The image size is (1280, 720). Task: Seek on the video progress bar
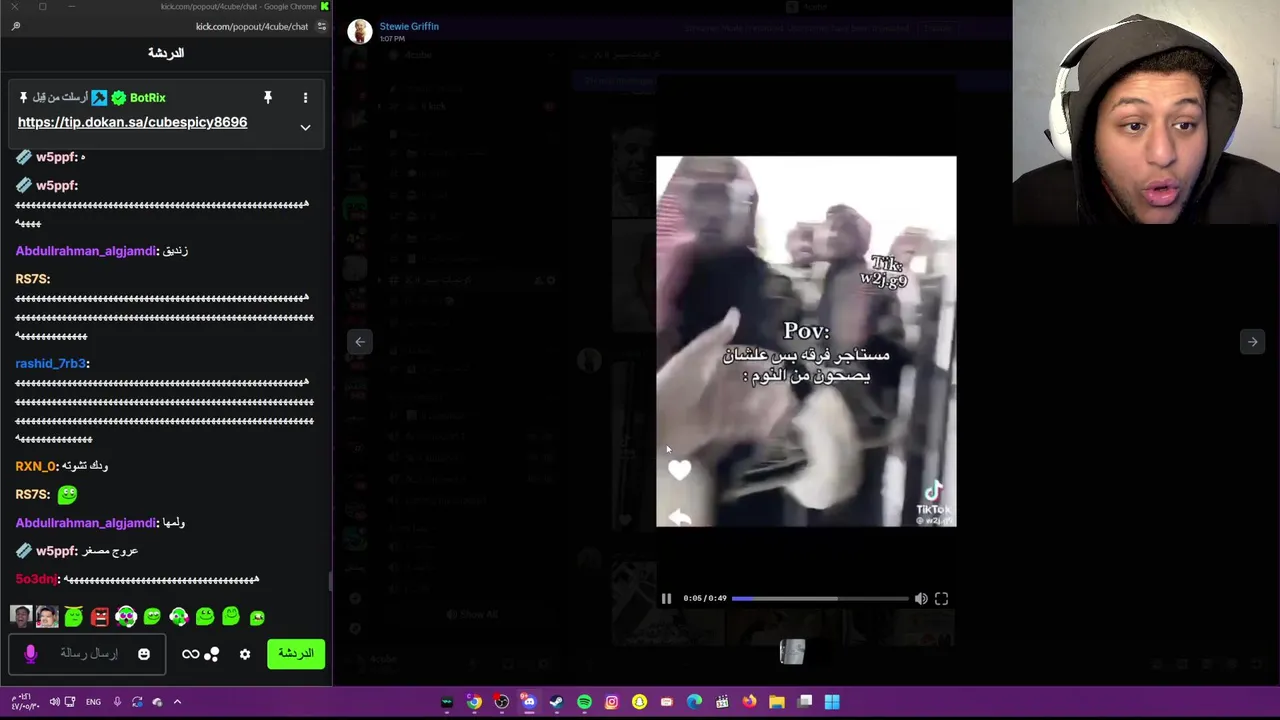820,598
